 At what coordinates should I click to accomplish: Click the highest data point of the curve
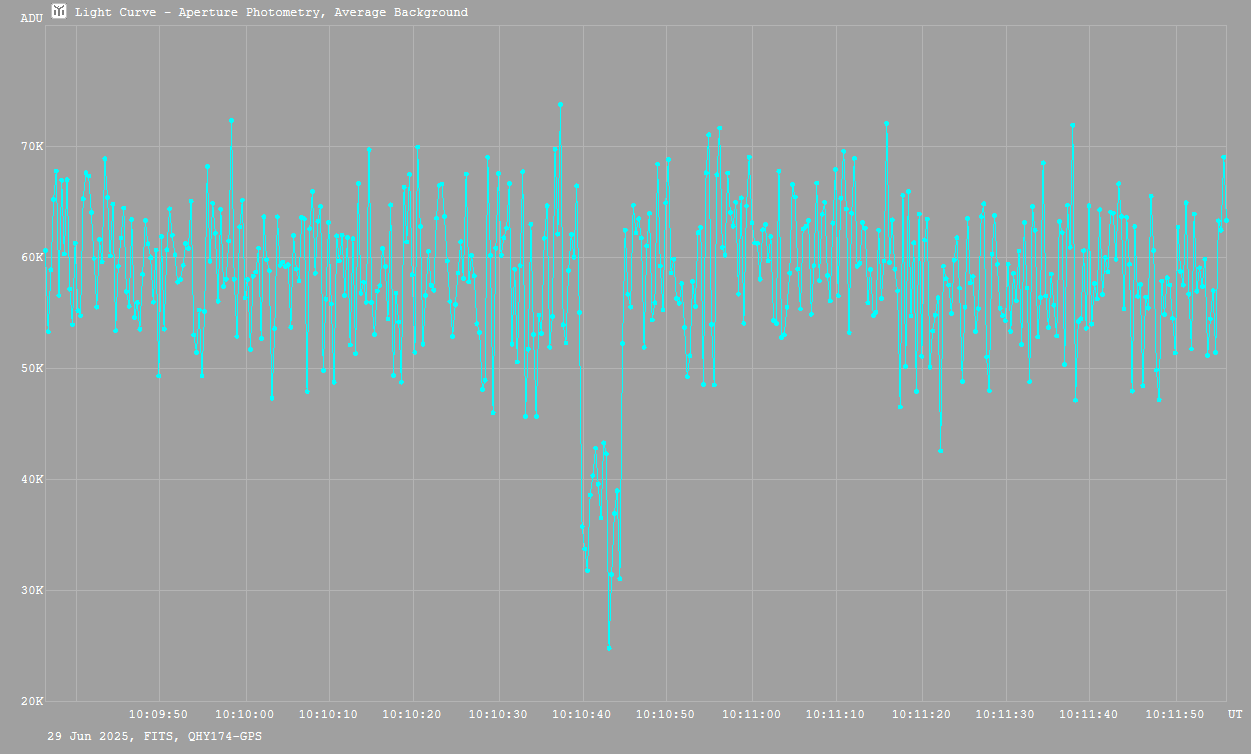[560, 104]
